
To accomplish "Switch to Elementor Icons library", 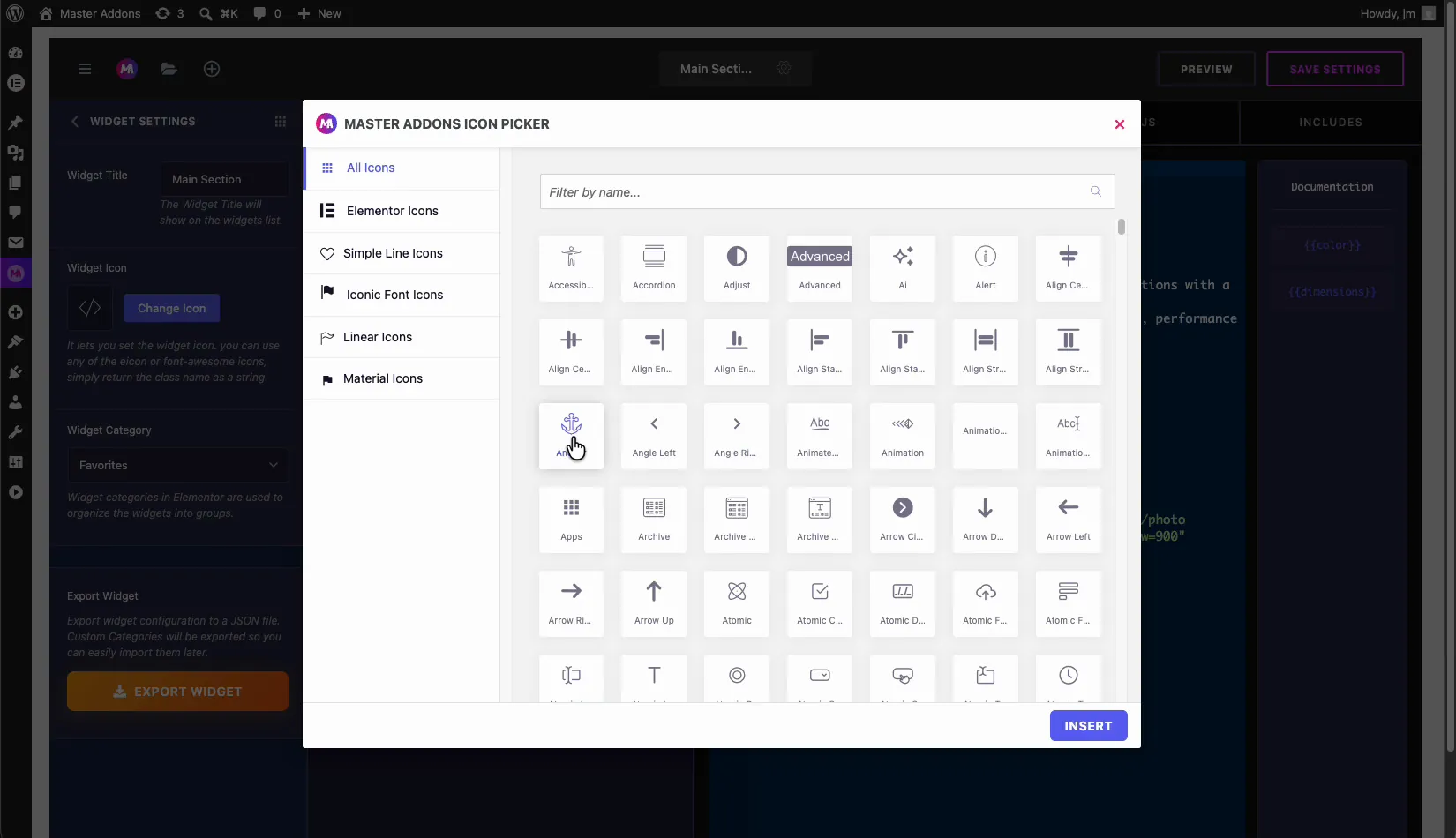I will (402, 211).
